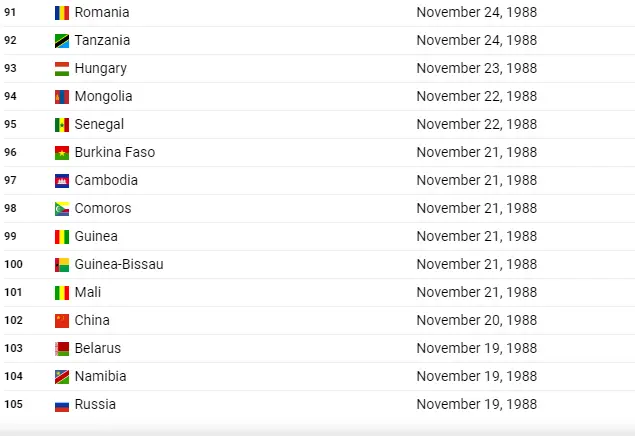Click Hungary's date November 23, 1988
Screen dimensions: 635x436
point(477,68)
